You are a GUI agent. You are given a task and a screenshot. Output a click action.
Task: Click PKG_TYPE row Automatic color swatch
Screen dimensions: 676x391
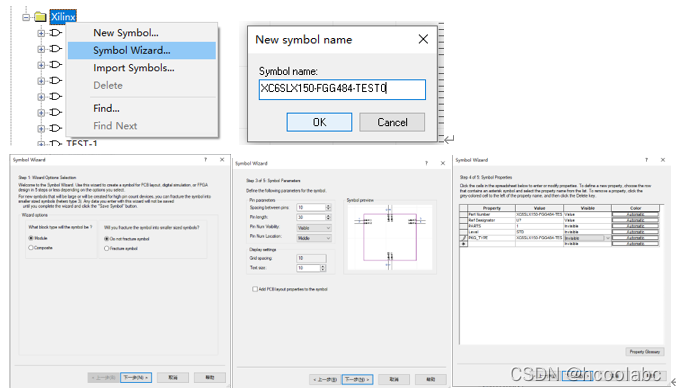[635, 238]
